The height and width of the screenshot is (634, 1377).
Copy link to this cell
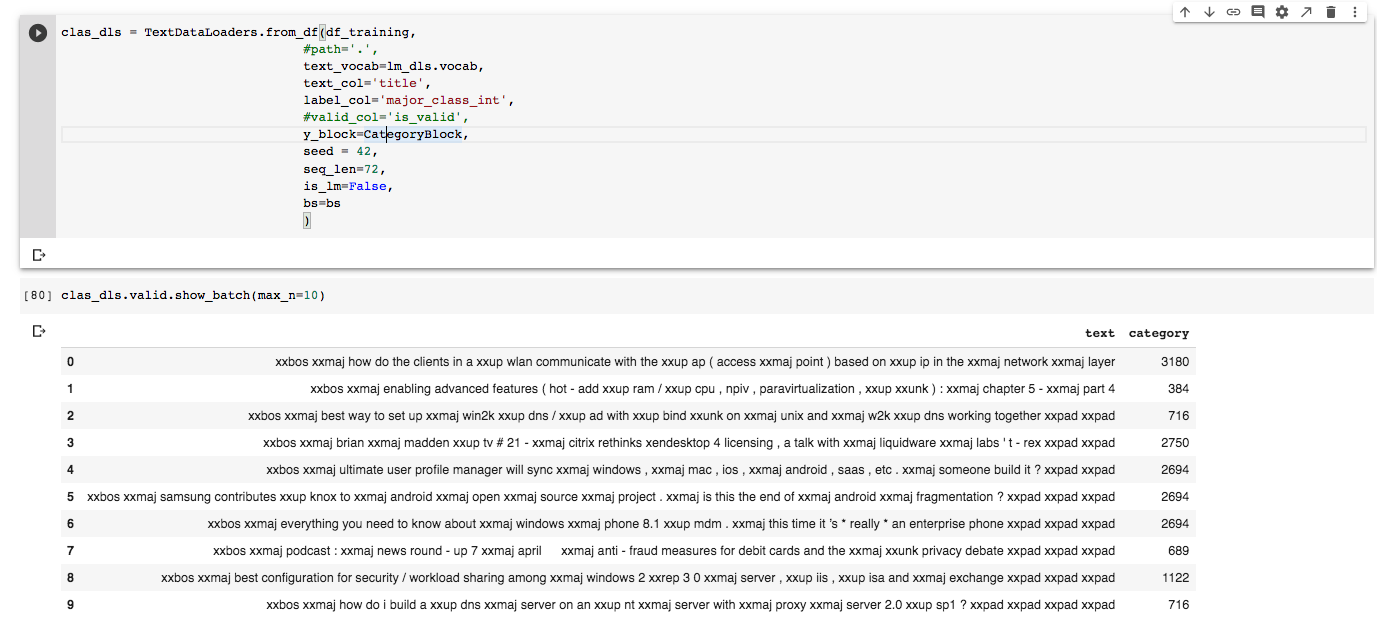(1233, 12)
